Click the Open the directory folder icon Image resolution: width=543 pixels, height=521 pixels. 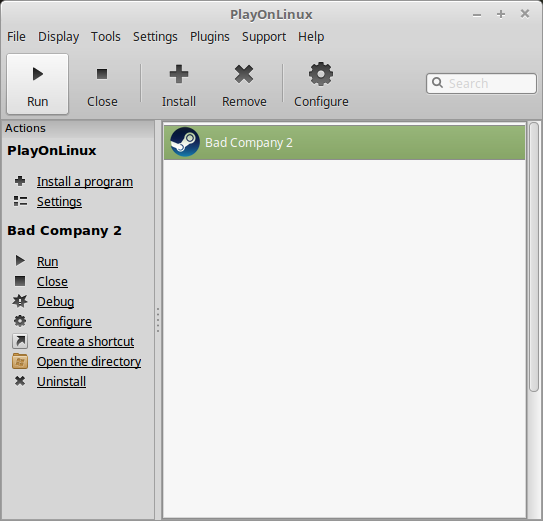pyautogui.click(x=20, y=361)
